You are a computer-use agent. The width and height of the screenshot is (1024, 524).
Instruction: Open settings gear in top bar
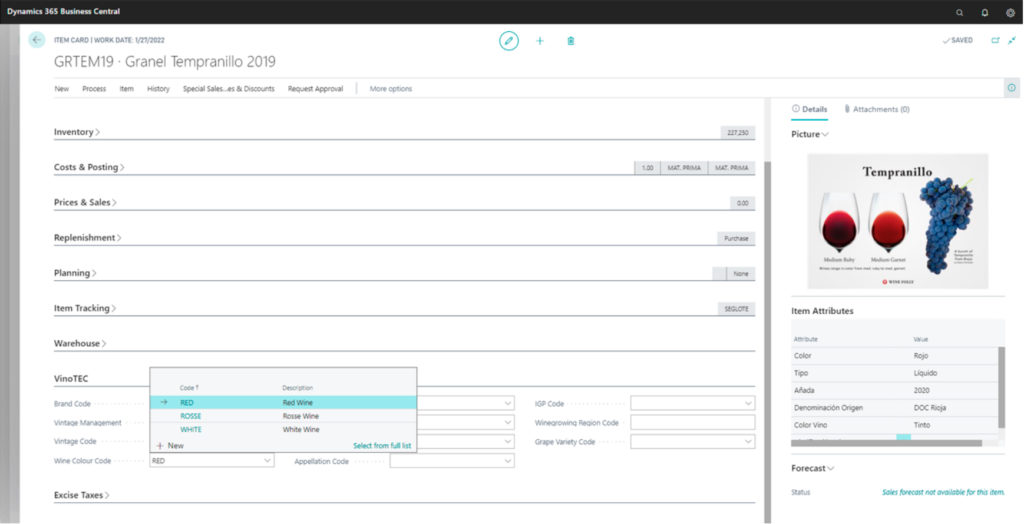pos(1010,12)
